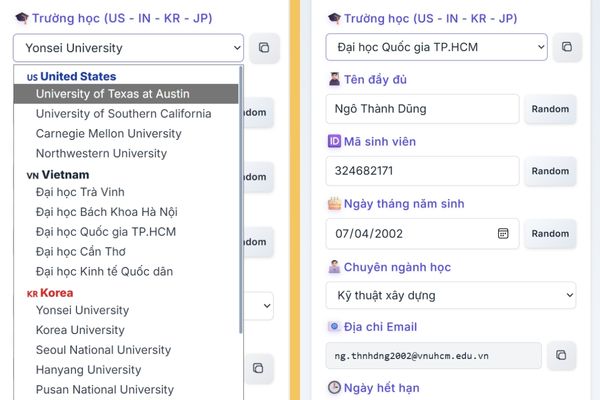600x400 pixels.
Task: Click Random next to student ID 324682171
Action: pos(550,171)
